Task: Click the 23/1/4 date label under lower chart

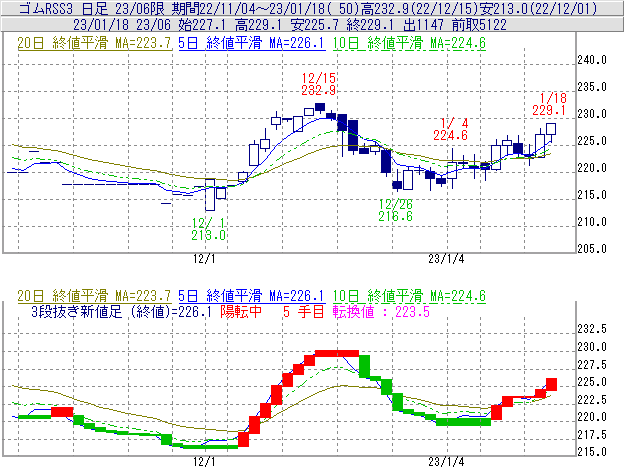Action: coord(446,462)
